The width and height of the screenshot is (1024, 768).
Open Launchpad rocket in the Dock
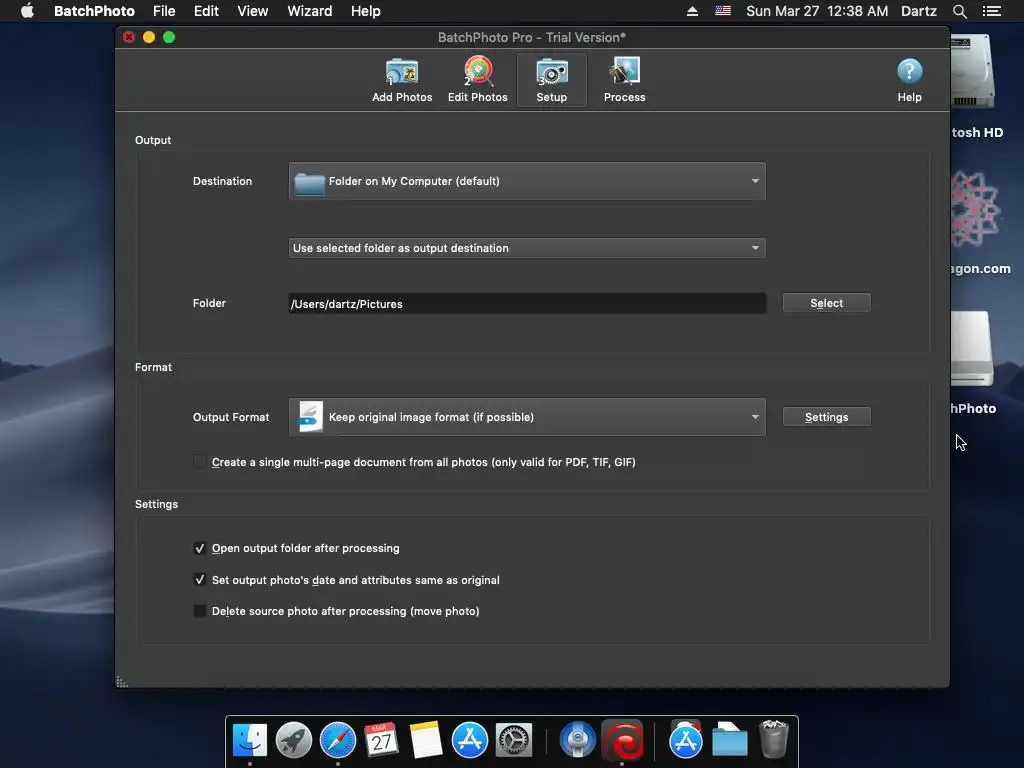(x=293, y=741)
